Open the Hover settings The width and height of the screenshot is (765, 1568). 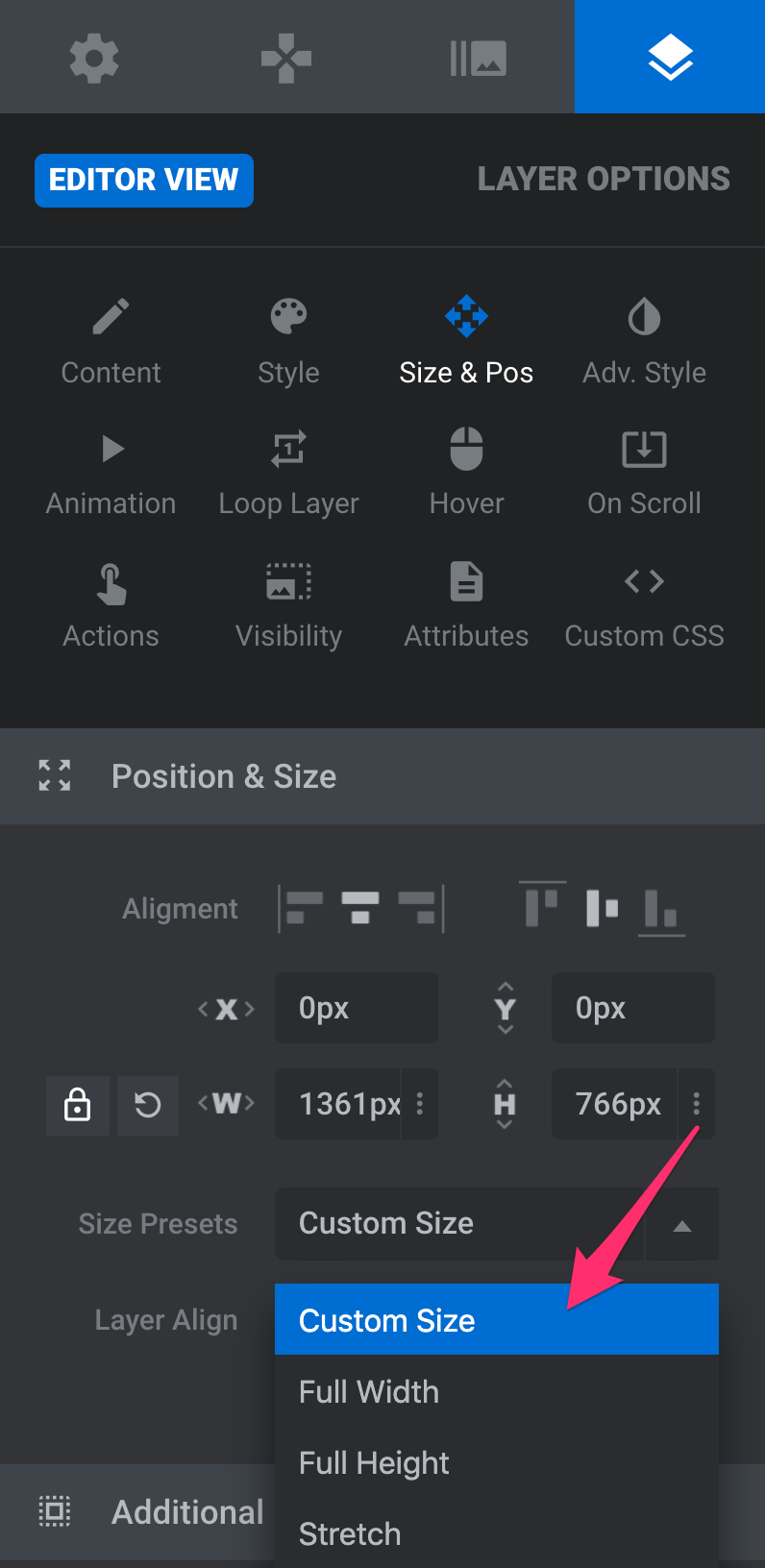pyautogui.click(x=466, y=475)
